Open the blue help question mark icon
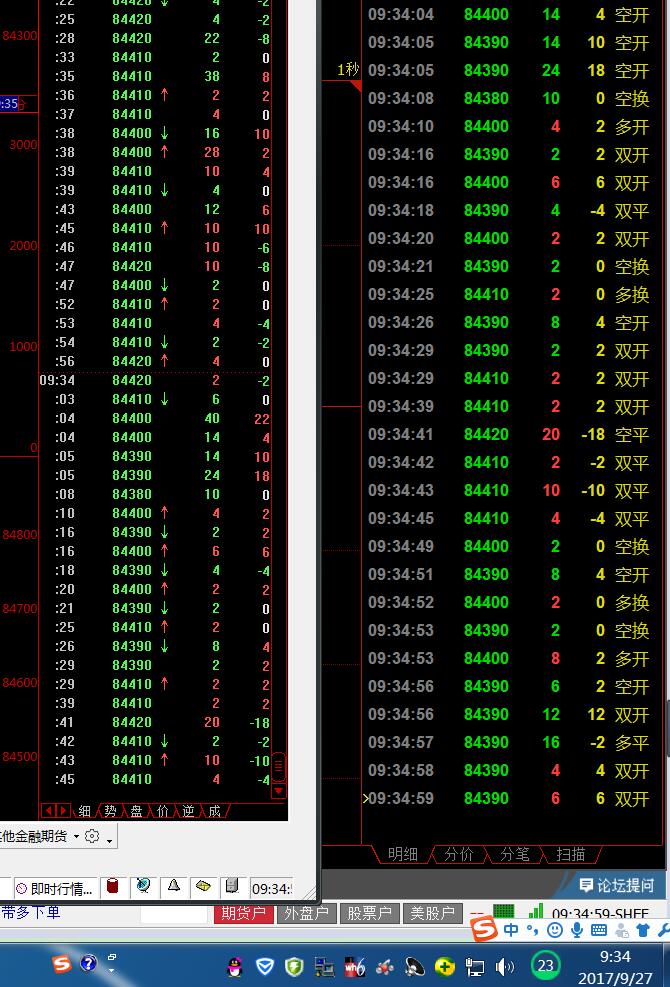Image resolution: width=670 pixels, height=987 pixels. point(88,964)
